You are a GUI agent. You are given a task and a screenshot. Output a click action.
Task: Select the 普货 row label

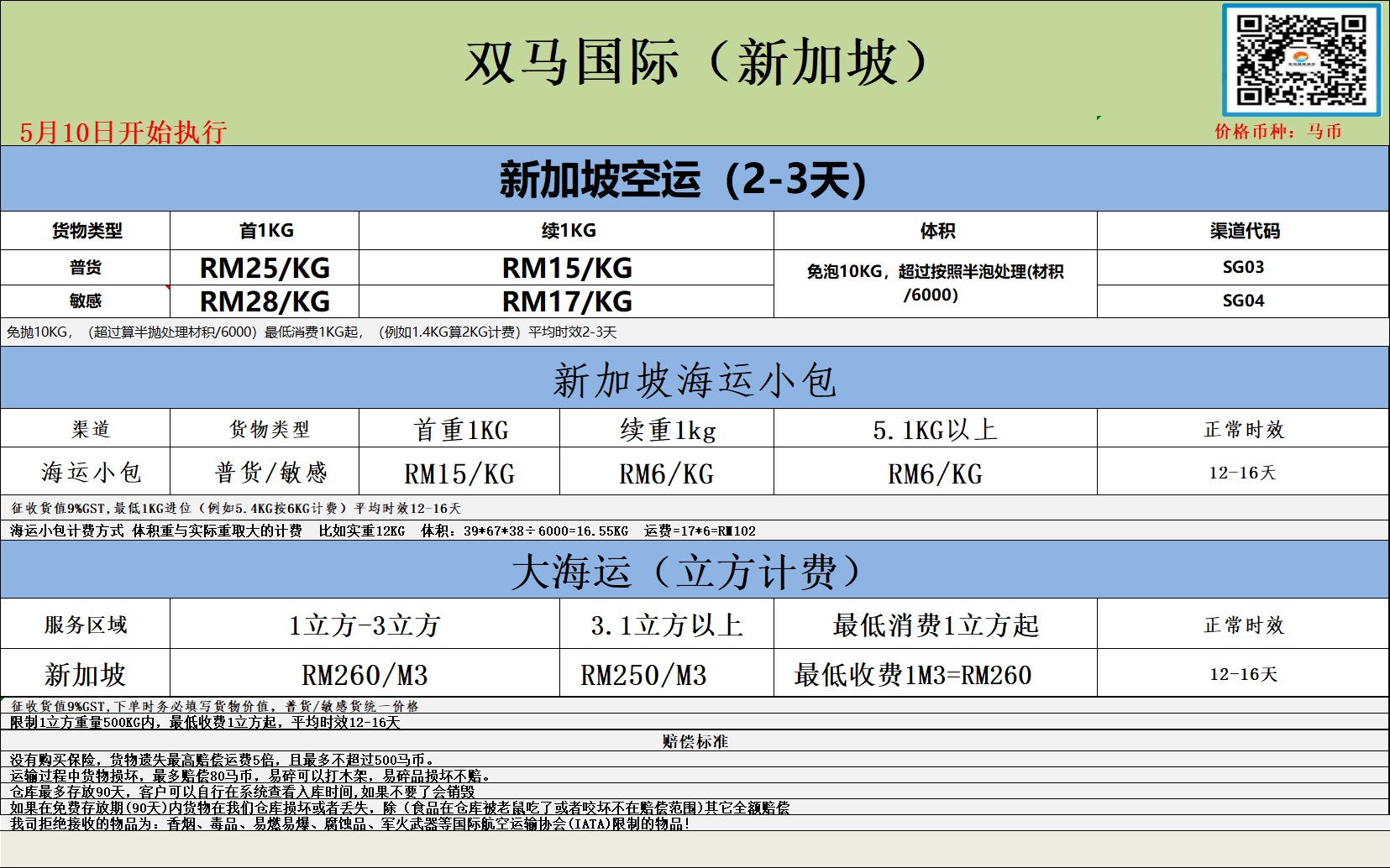(86, 268)
